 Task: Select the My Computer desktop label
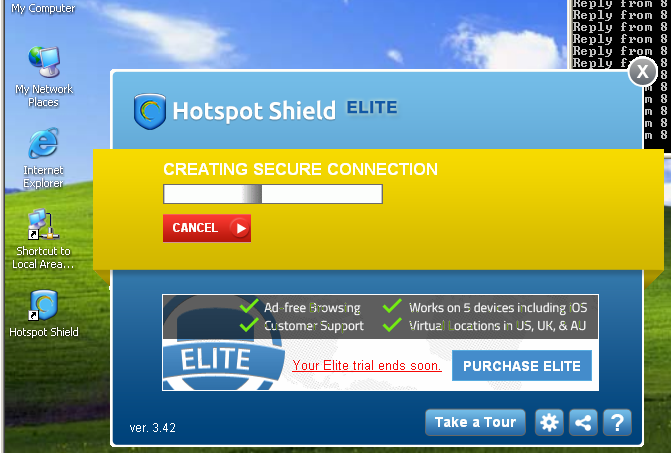click(x=43, y=8)
